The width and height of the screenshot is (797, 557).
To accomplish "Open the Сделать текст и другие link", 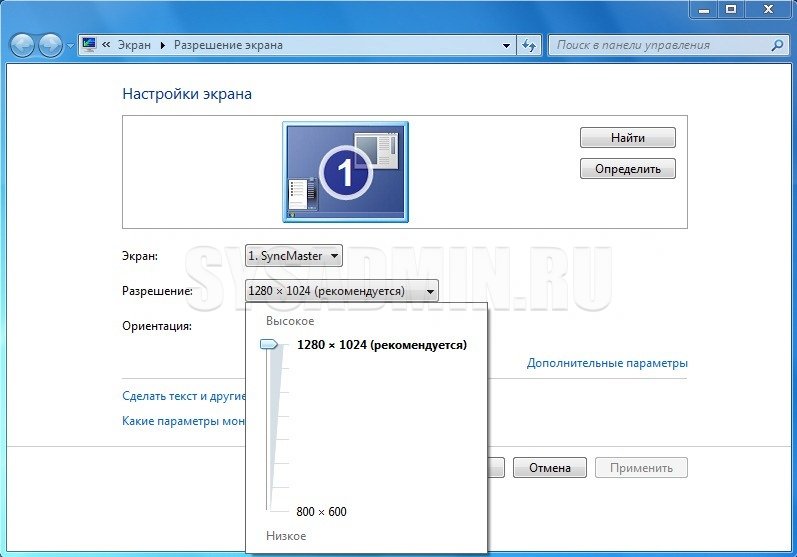I will pyautogui.click(x=183, y=396).
